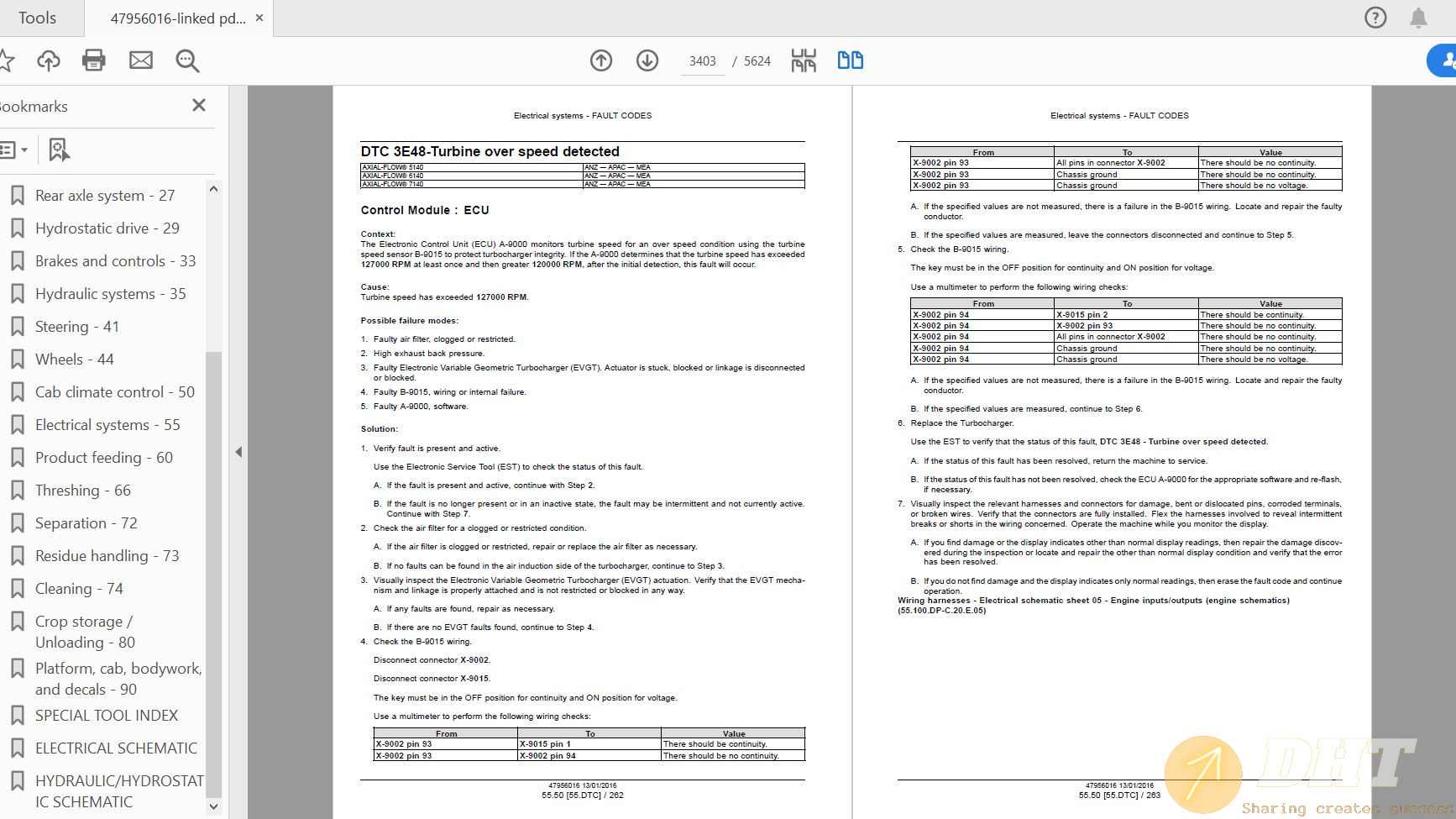
Task: Click the bookmark ribbon icon beside Hydrostatic drive
Action: tap(17, 228)
